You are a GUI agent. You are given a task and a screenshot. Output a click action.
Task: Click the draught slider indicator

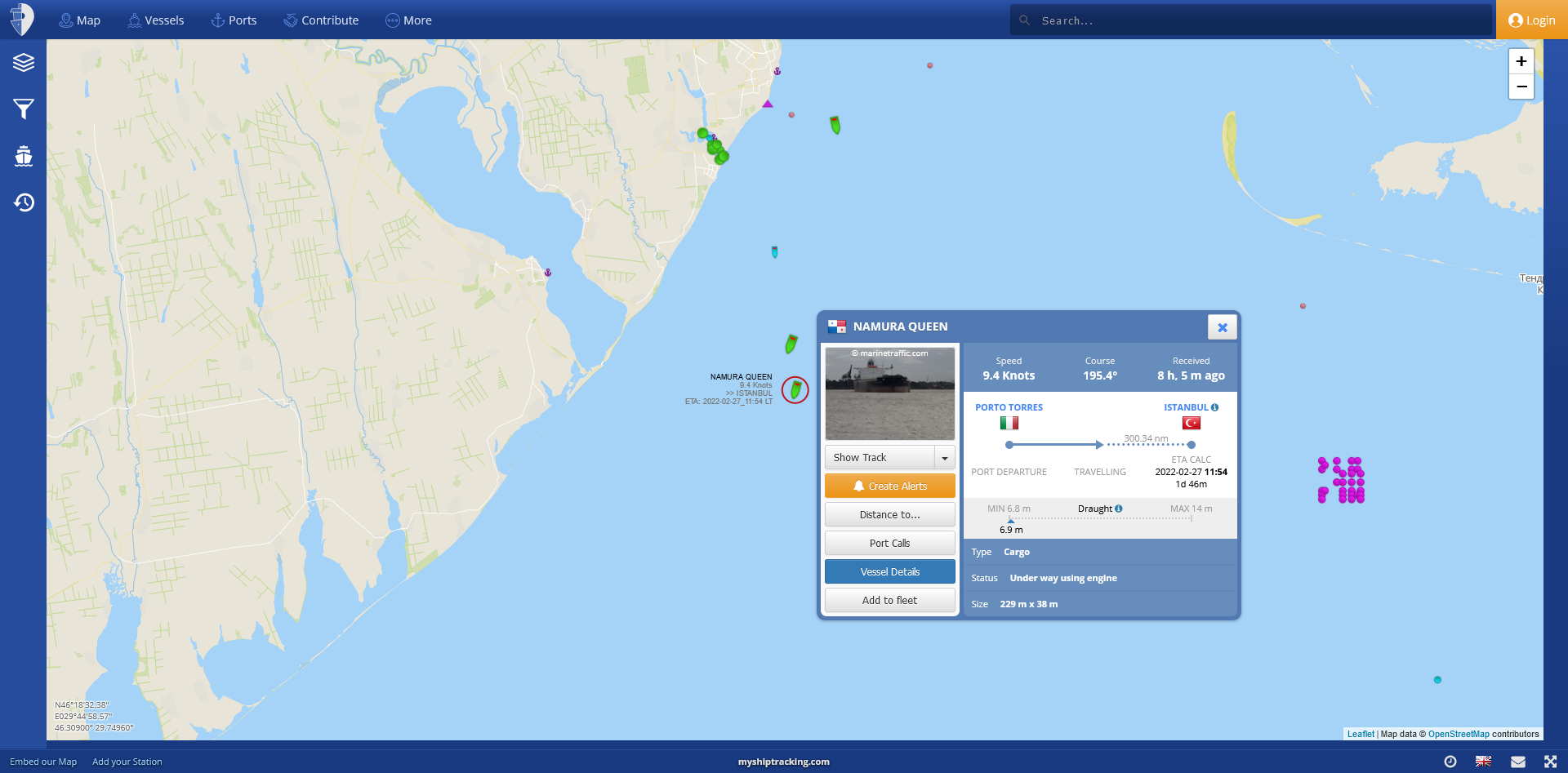[1010, 520]
